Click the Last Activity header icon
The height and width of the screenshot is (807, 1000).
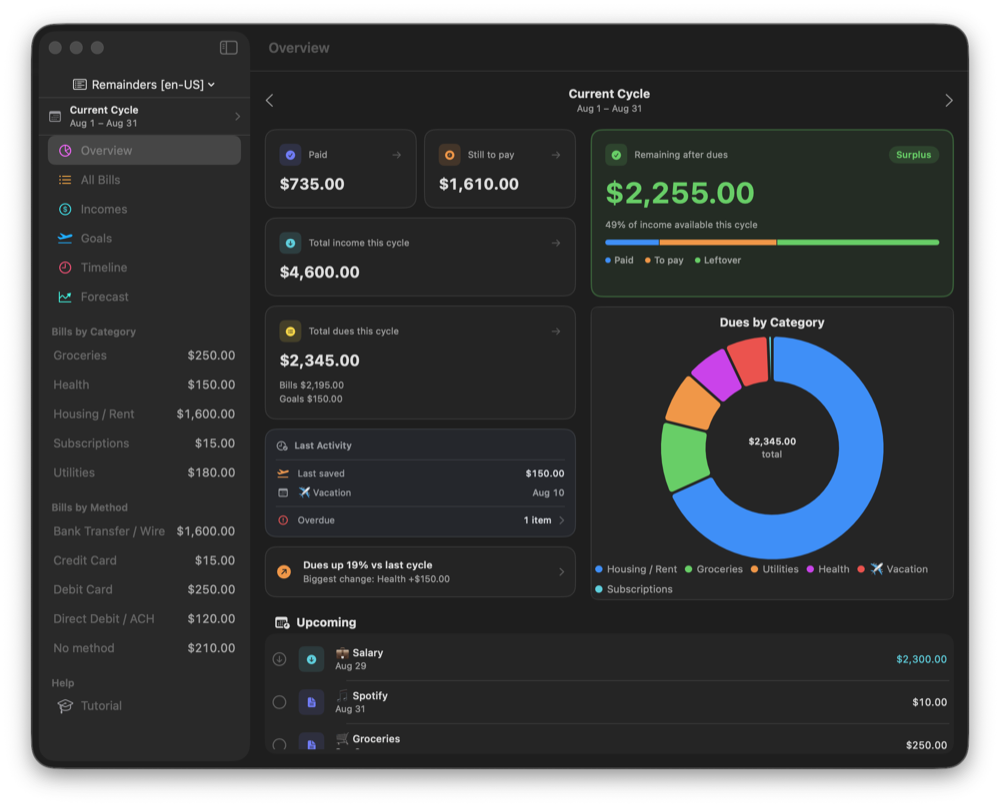point(282,446)
